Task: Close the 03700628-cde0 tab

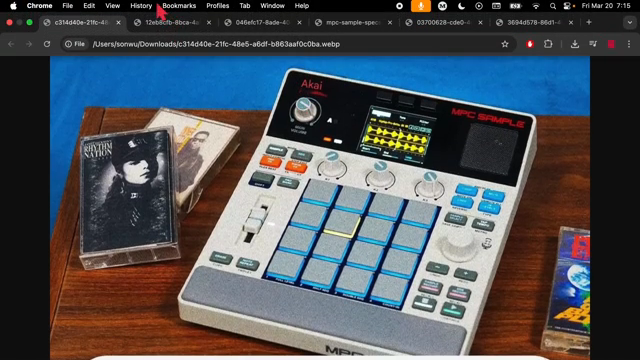Action: [x=480, y=22]
